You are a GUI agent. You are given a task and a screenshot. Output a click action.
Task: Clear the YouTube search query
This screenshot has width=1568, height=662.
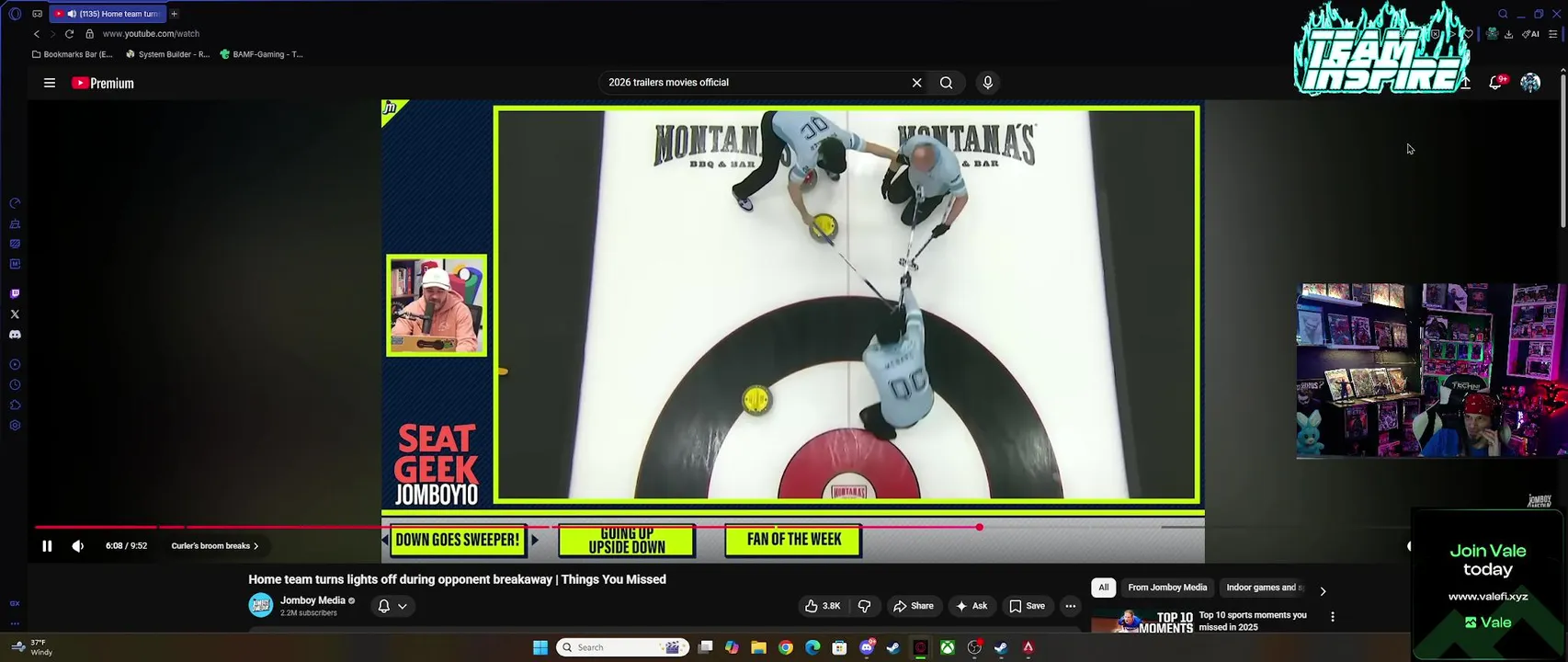click(x=916, y=83)
